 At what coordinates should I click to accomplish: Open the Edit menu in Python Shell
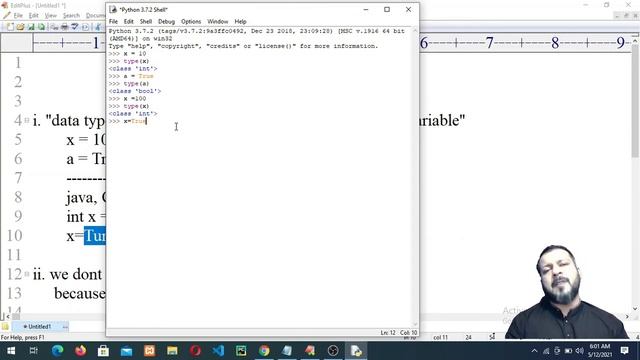[x=129, y=21]
